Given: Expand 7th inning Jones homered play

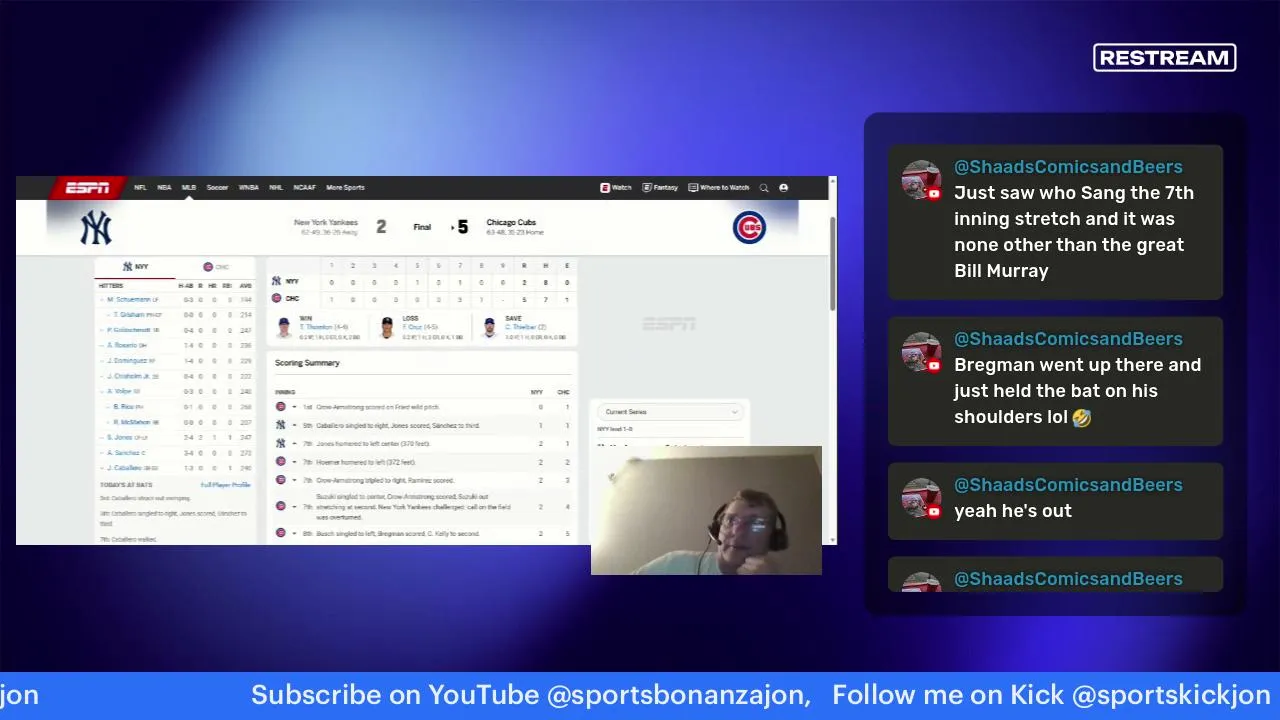Looking at the screenshot, I should point(294,444).
